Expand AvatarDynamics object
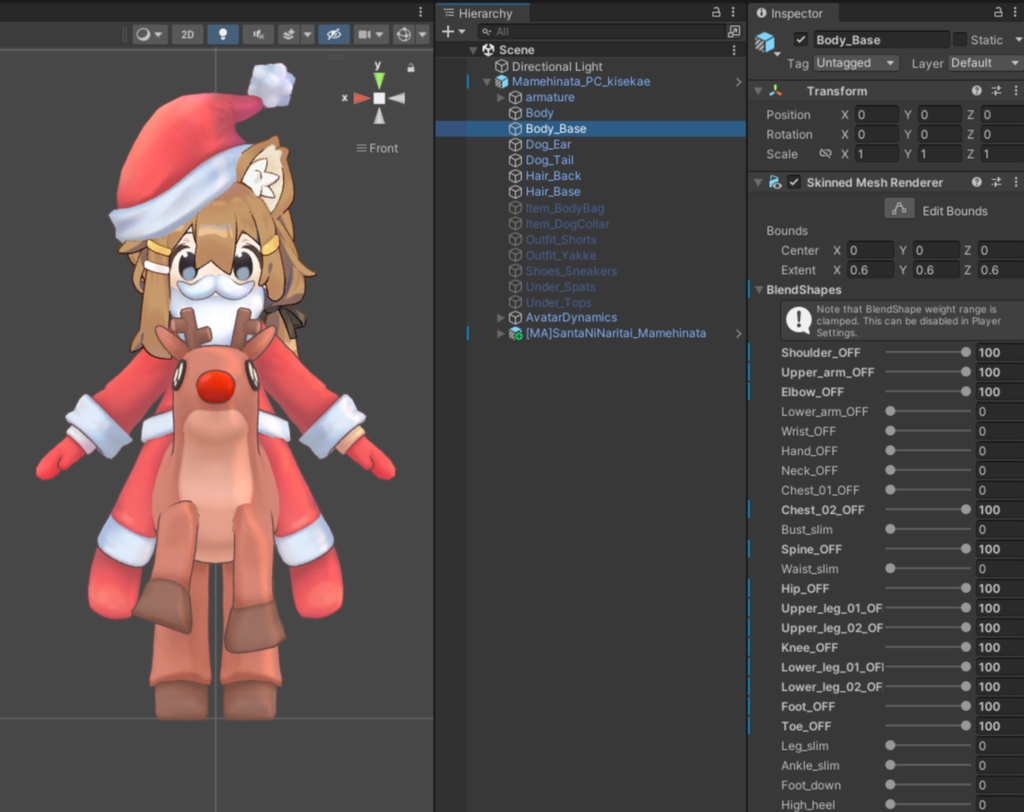The width and height of the screenshot is (1024, 812). coord(501,317)
